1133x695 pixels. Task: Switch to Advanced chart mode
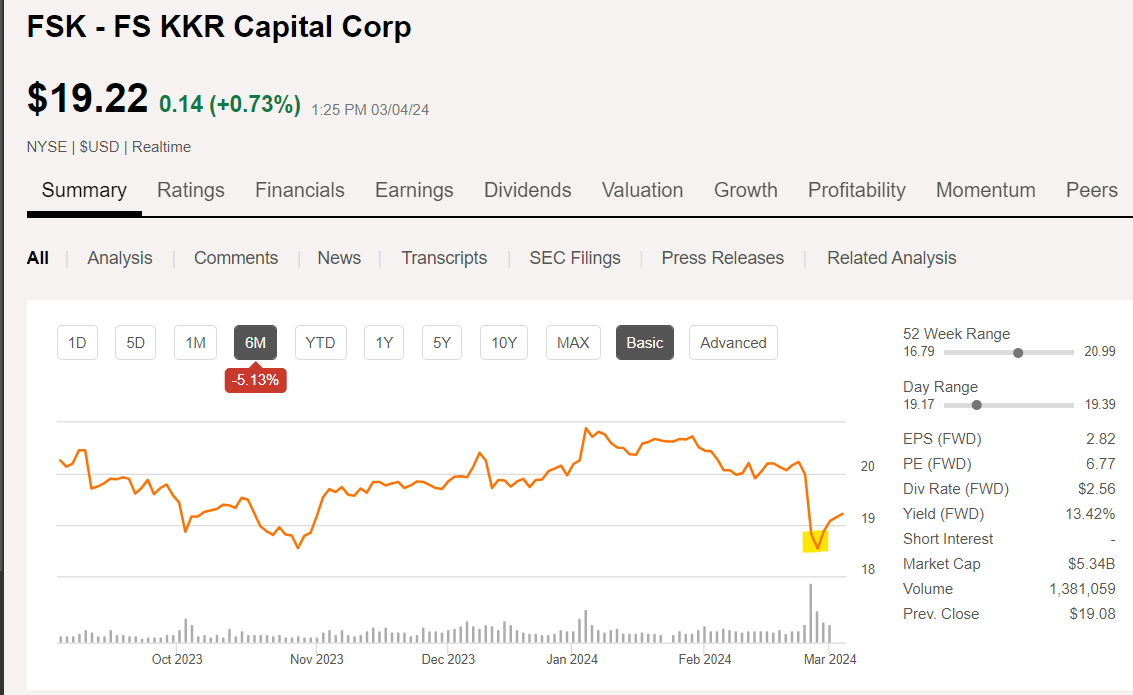pos(733,343)
